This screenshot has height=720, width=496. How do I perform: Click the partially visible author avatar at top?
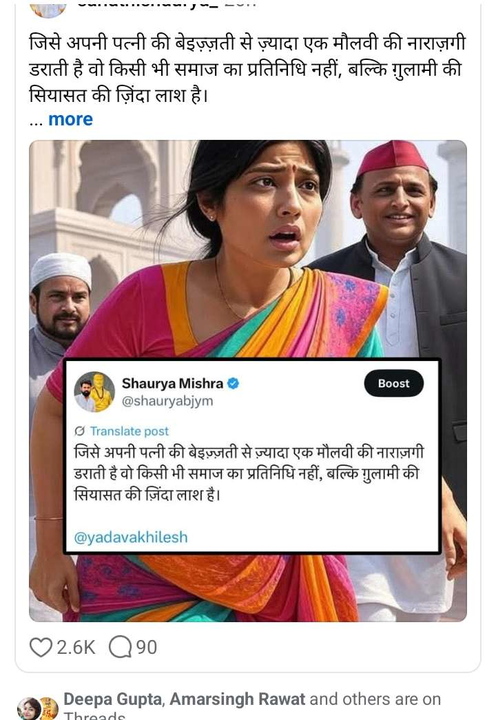(48, 9)
